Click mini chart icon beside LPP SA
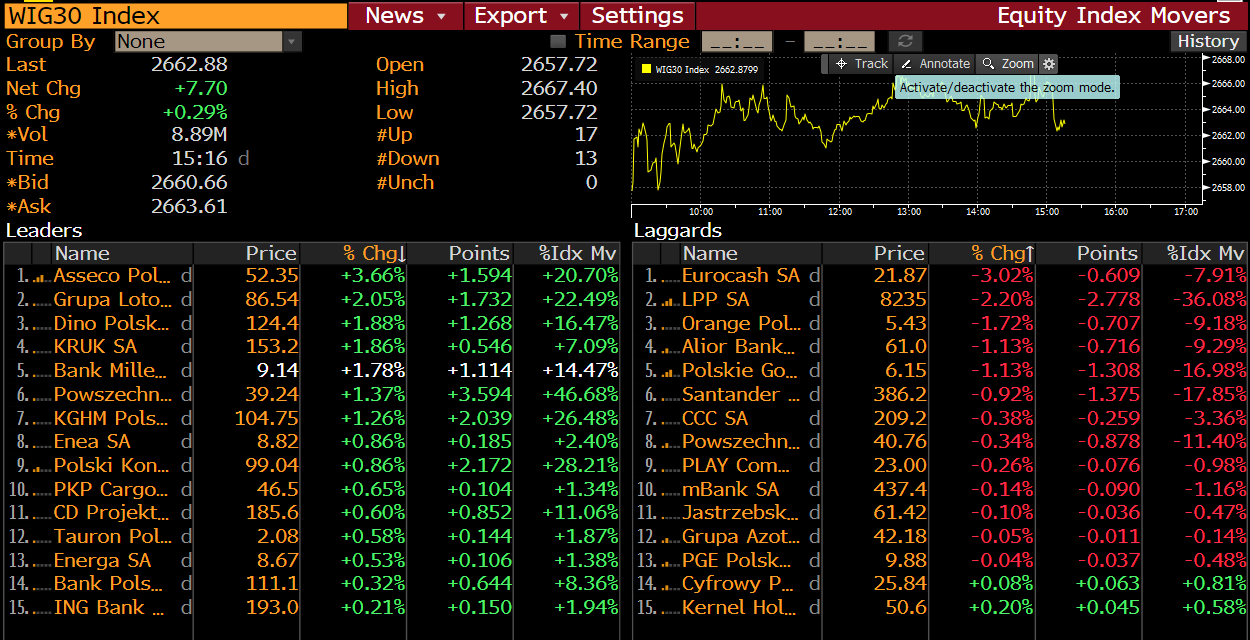This screenshot has width=1250, height=640. click(x=669, y=300)
